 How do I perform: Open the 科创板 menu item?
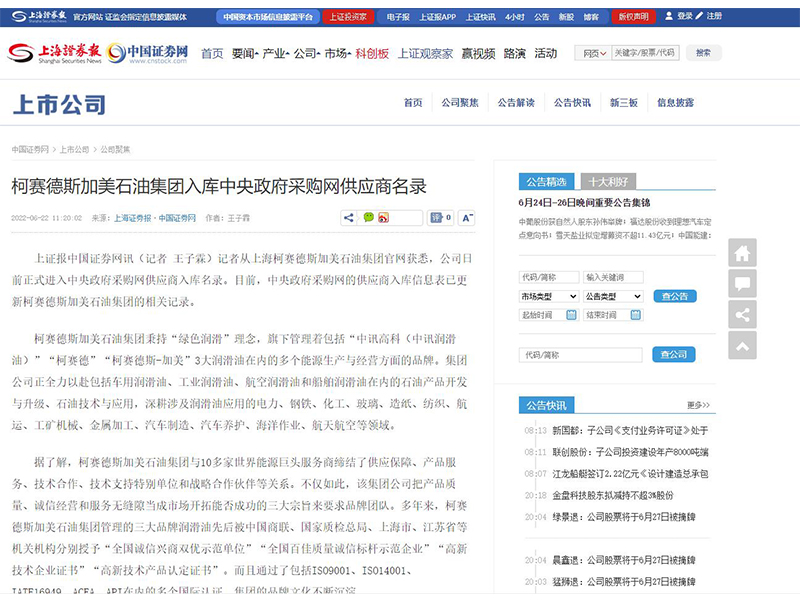(372, 53)
